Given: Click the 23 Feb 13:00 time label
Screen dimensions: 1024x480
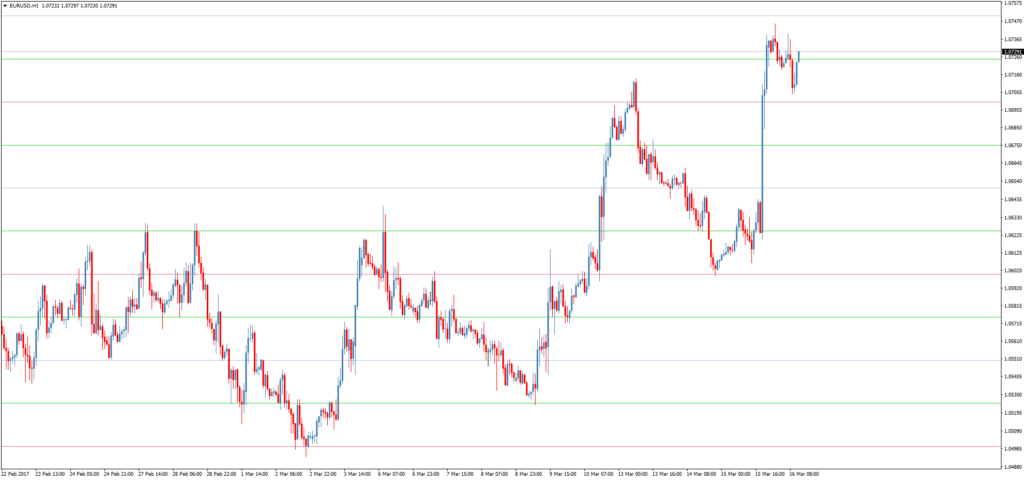Looking at the screenshot, I should pyautogui.click(x=50, y=474).
